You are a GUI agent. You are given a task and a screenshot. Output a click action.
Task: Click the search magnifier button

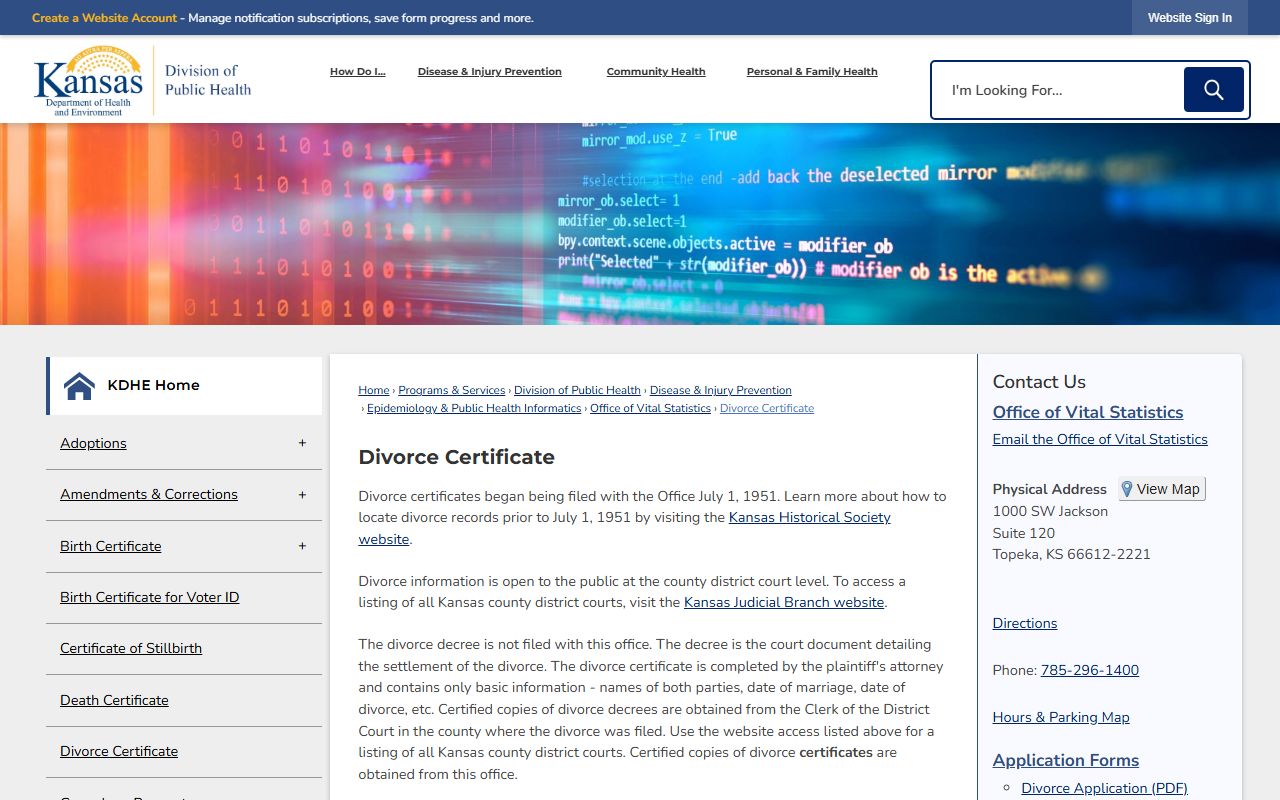click(1213, 90)
